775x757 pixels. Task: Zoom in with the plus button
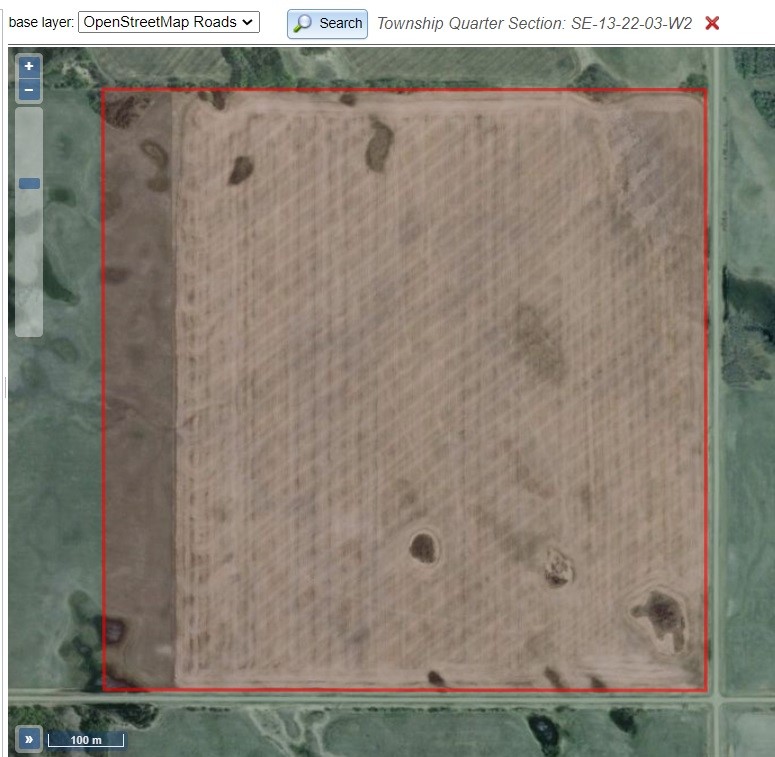(x=29, y=66)
